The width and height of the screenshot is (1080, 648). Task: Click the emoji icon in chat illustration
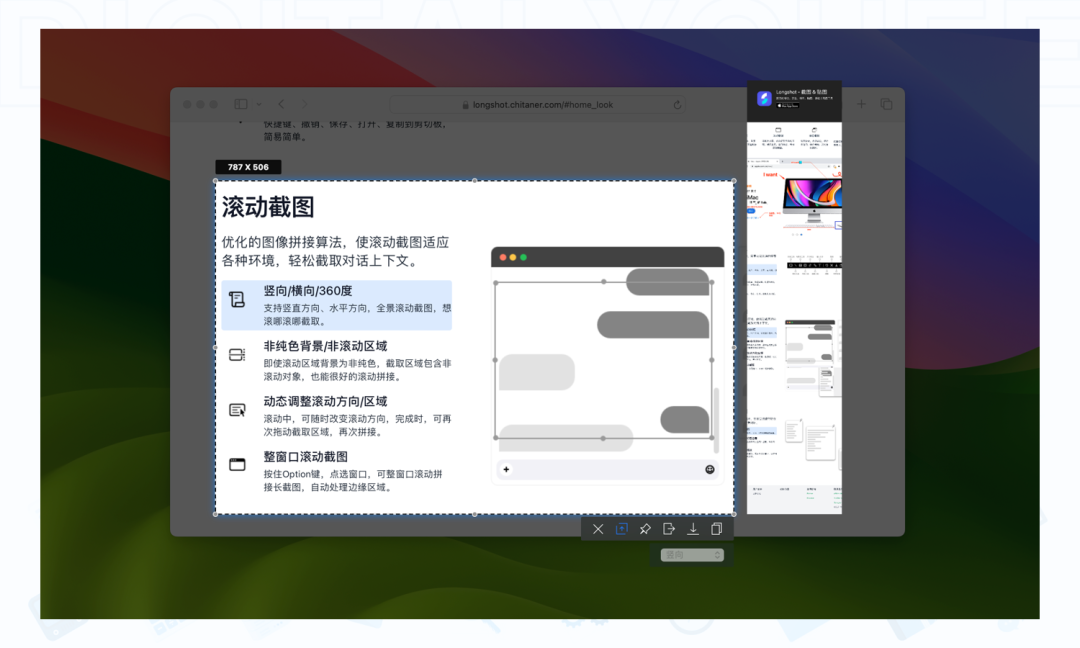tap(709, 470)
